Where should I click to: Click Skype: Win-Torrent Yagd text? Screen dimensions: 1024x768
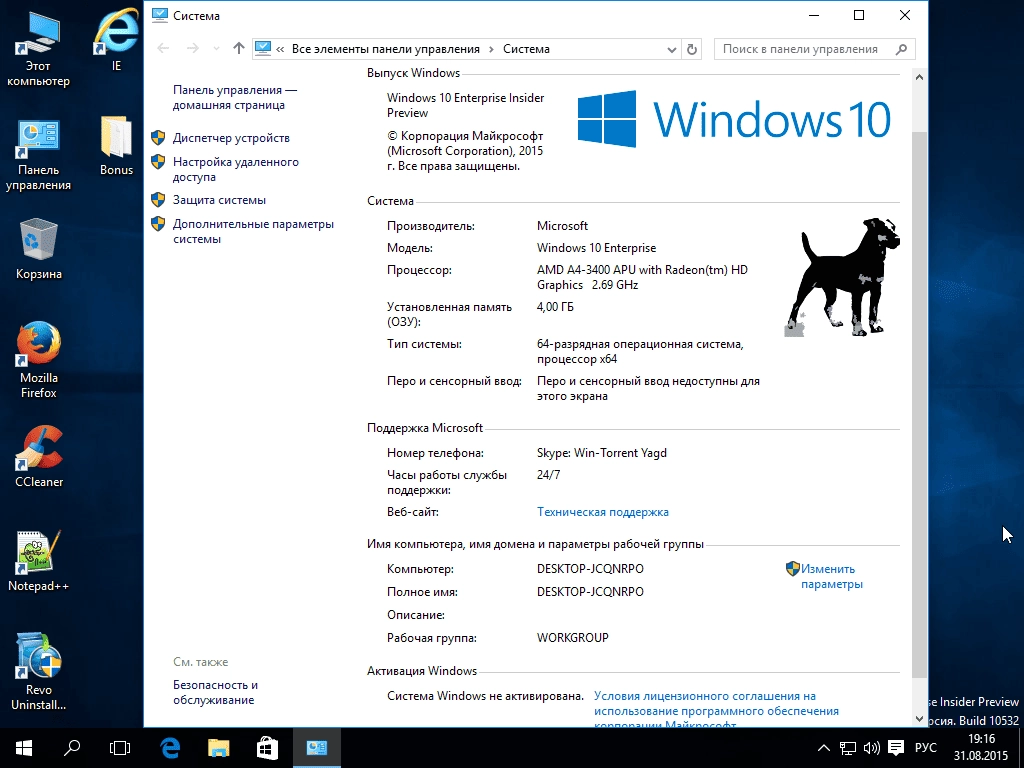coord(602,453)
